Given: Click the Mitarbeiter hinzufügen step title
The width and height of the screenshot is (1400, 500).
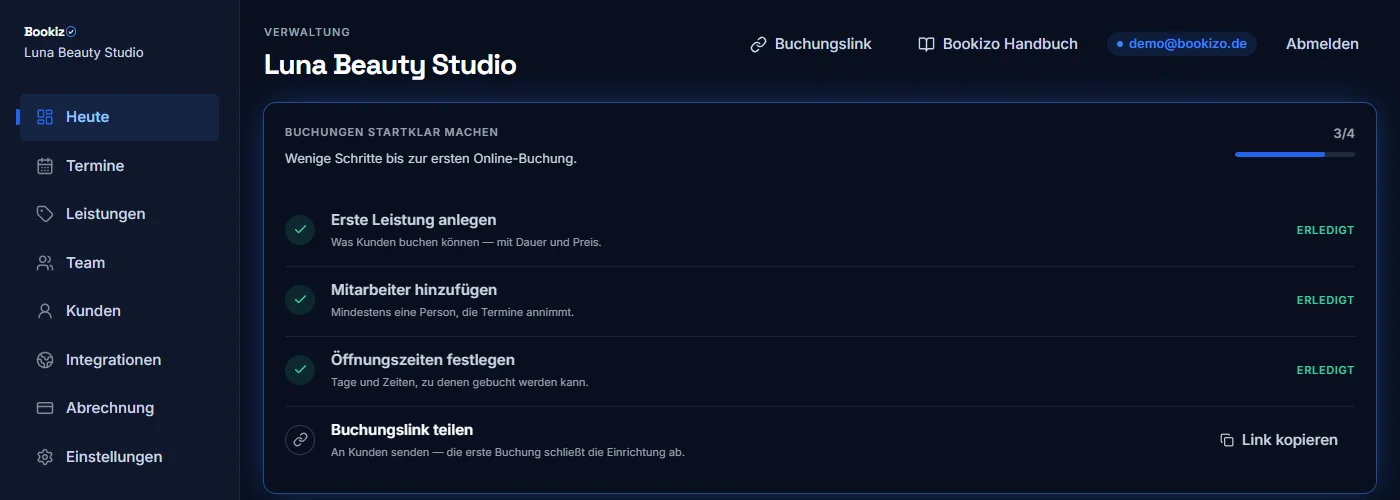Looking at the screenshot, I should point(414,290).
